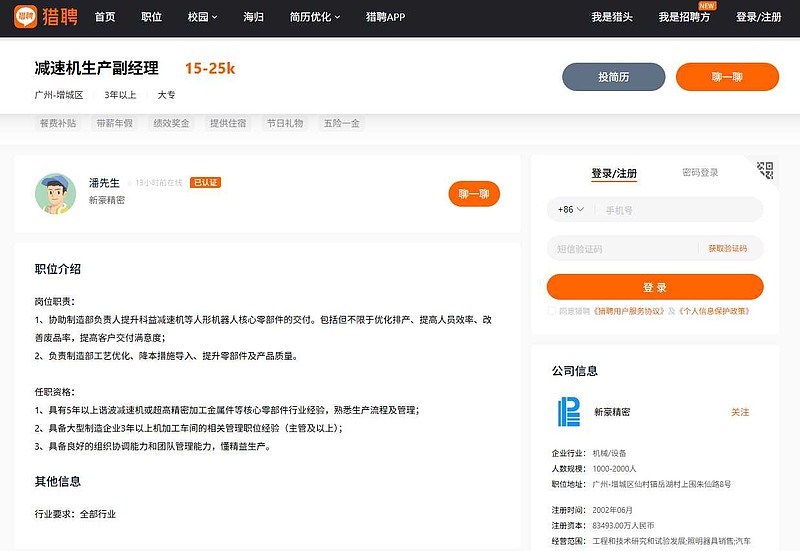
Task: Agree to the user agreement checkbox
Action: coord(552,311)
